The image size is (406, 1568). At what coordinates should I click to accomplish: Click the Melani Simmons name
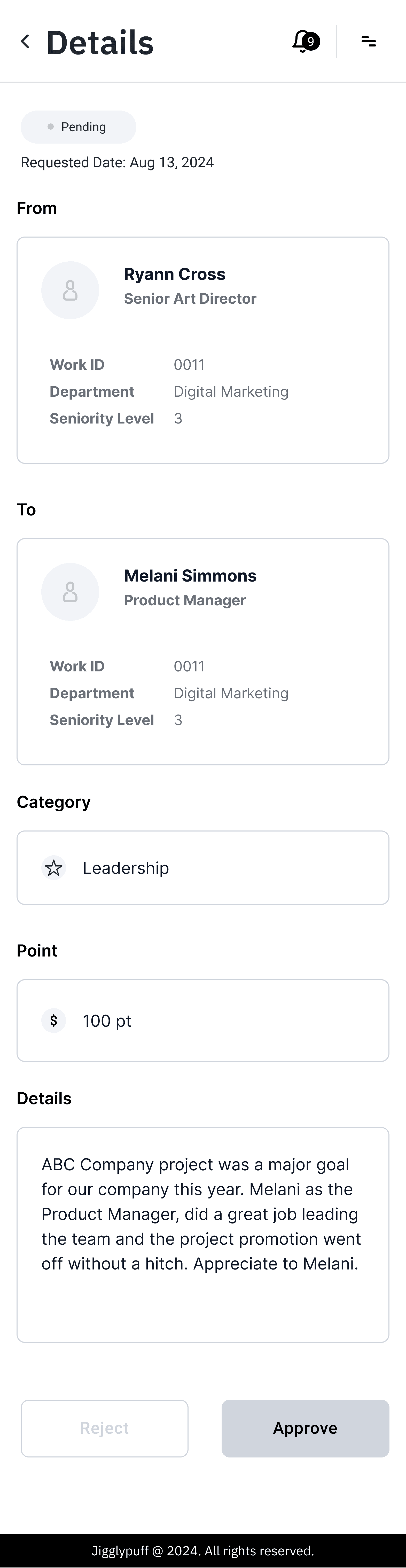tap(190, 576)
